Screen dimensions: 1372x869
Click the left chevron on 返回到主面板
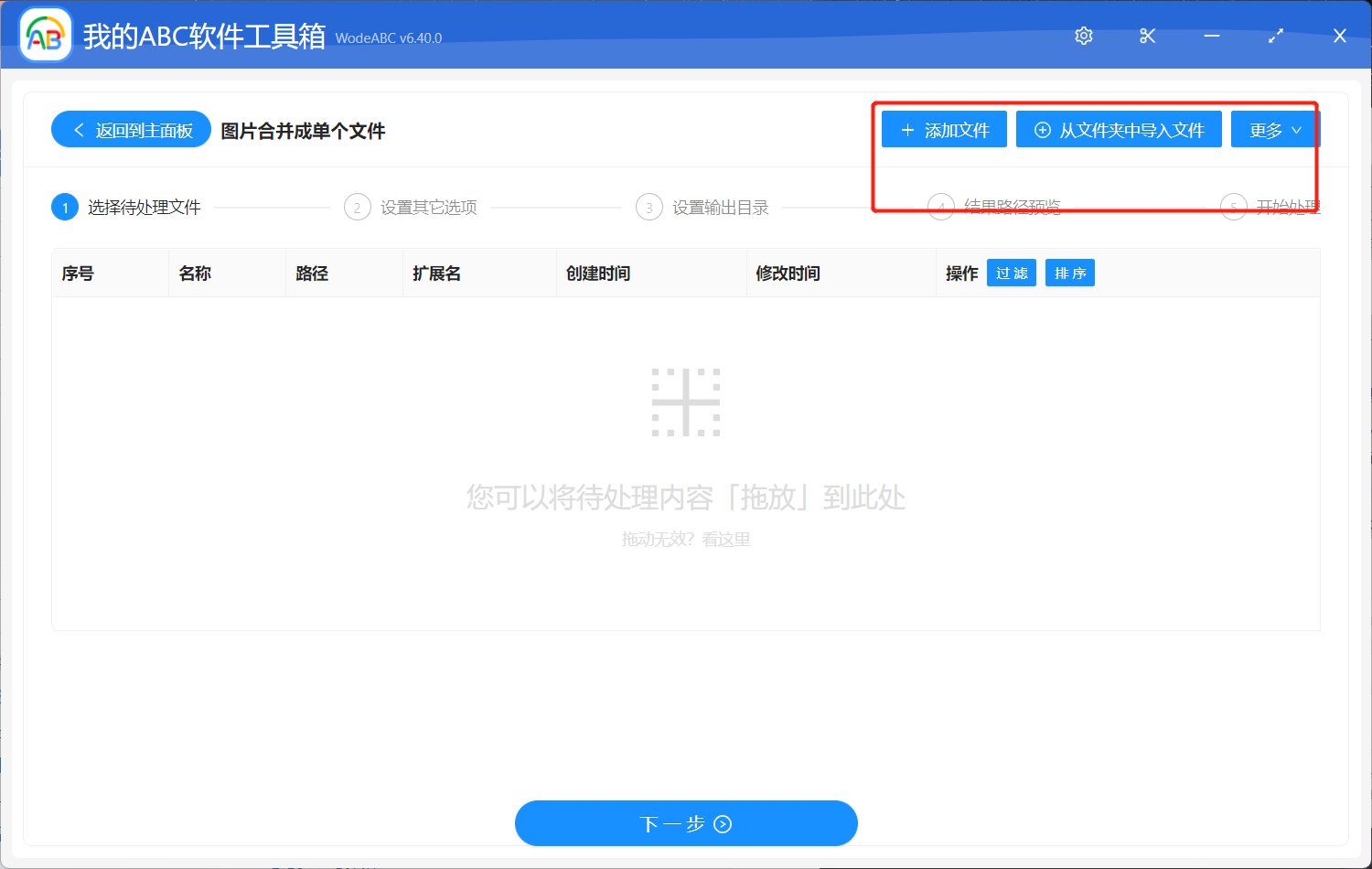[78, 129]
